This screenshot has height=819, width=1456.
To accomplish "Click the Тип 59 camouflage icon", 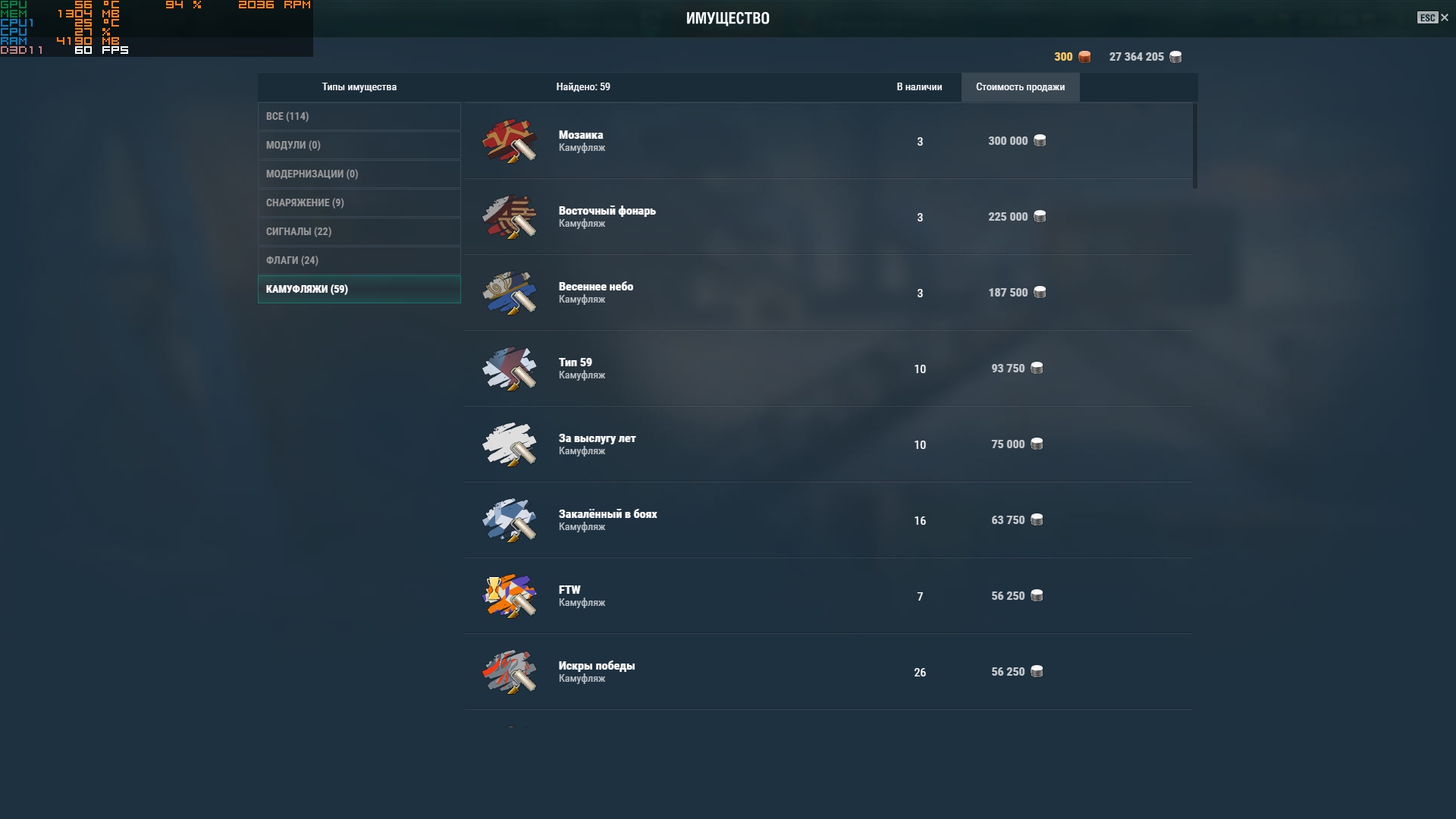I will tap(510, 368).
